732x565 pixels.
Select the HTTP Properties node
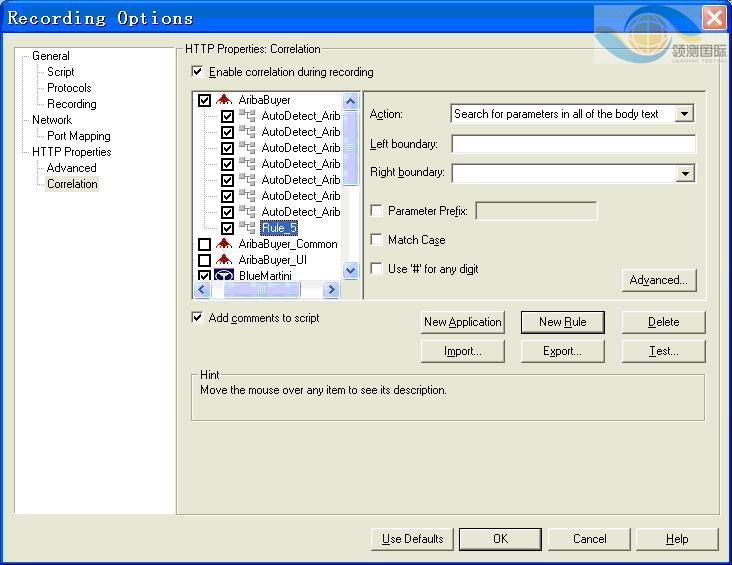coord(71,152)
